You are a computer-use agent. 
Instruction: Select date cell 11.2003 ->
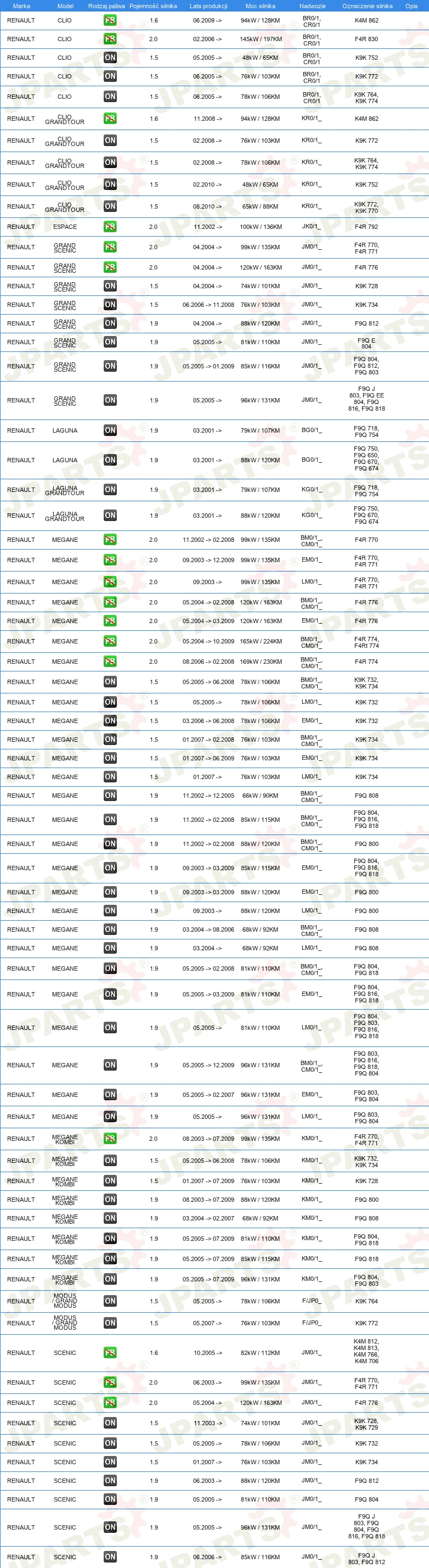click(207, 1424)
